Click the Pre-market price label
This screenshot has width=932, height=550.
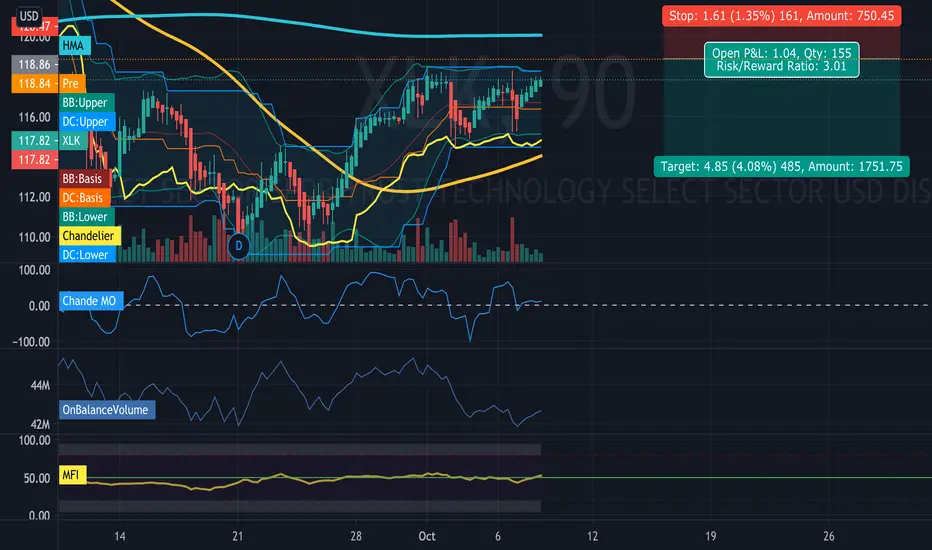pyautogui.click(x=71, y=83)
